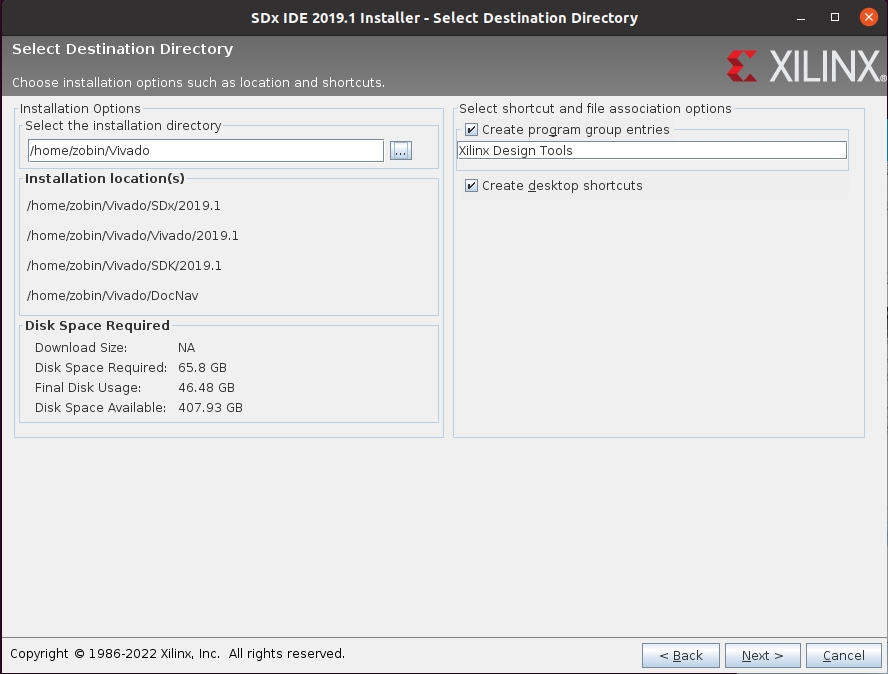Proceed by clicking Next
The height and width of the screenshot is (674, 888).
pos(762,655)
